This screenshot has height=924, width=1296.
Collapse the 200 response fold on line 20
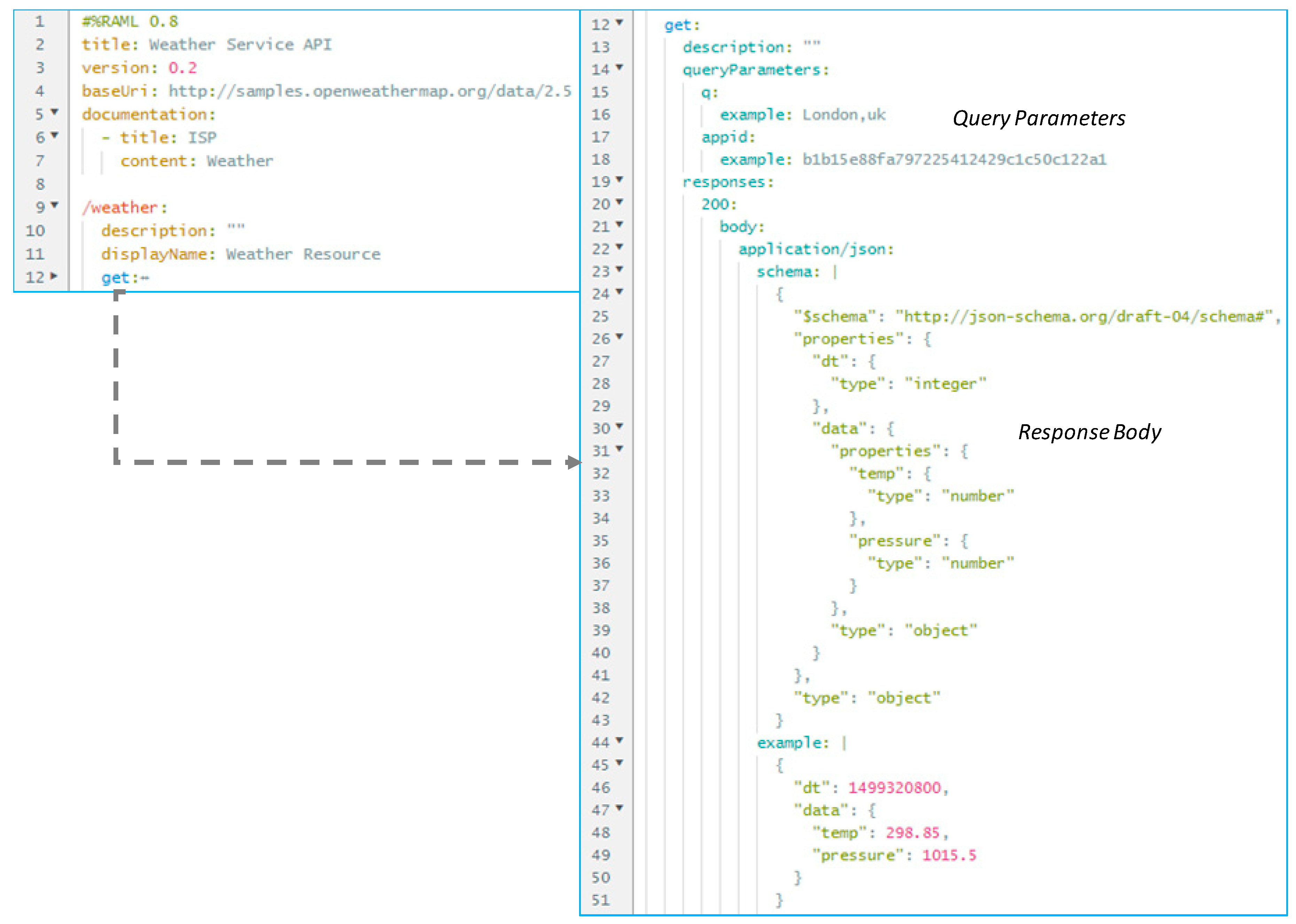click(x=619, y=202)
